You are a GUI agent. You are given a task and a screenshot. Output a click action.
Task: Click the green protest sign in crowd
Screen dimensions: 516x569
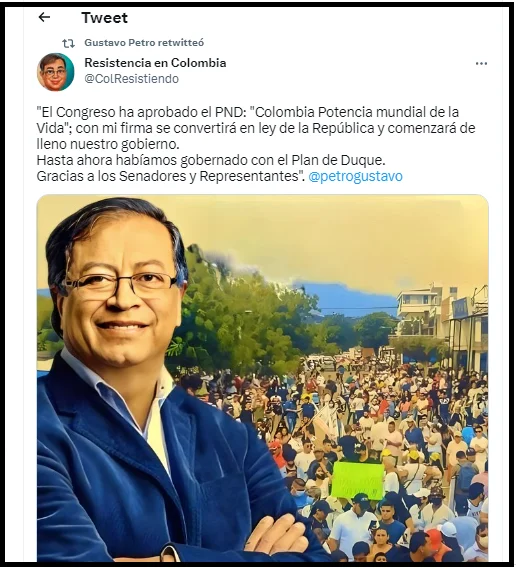[358, 481]
